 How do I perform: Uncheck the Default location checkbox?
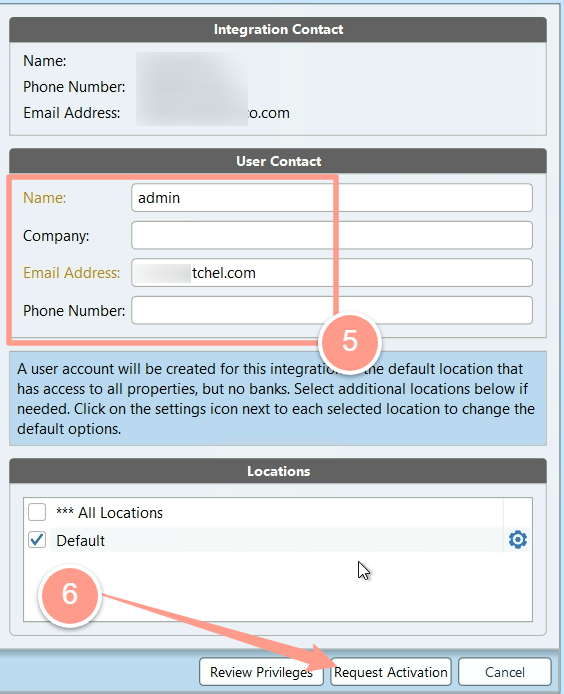(37, 540)
